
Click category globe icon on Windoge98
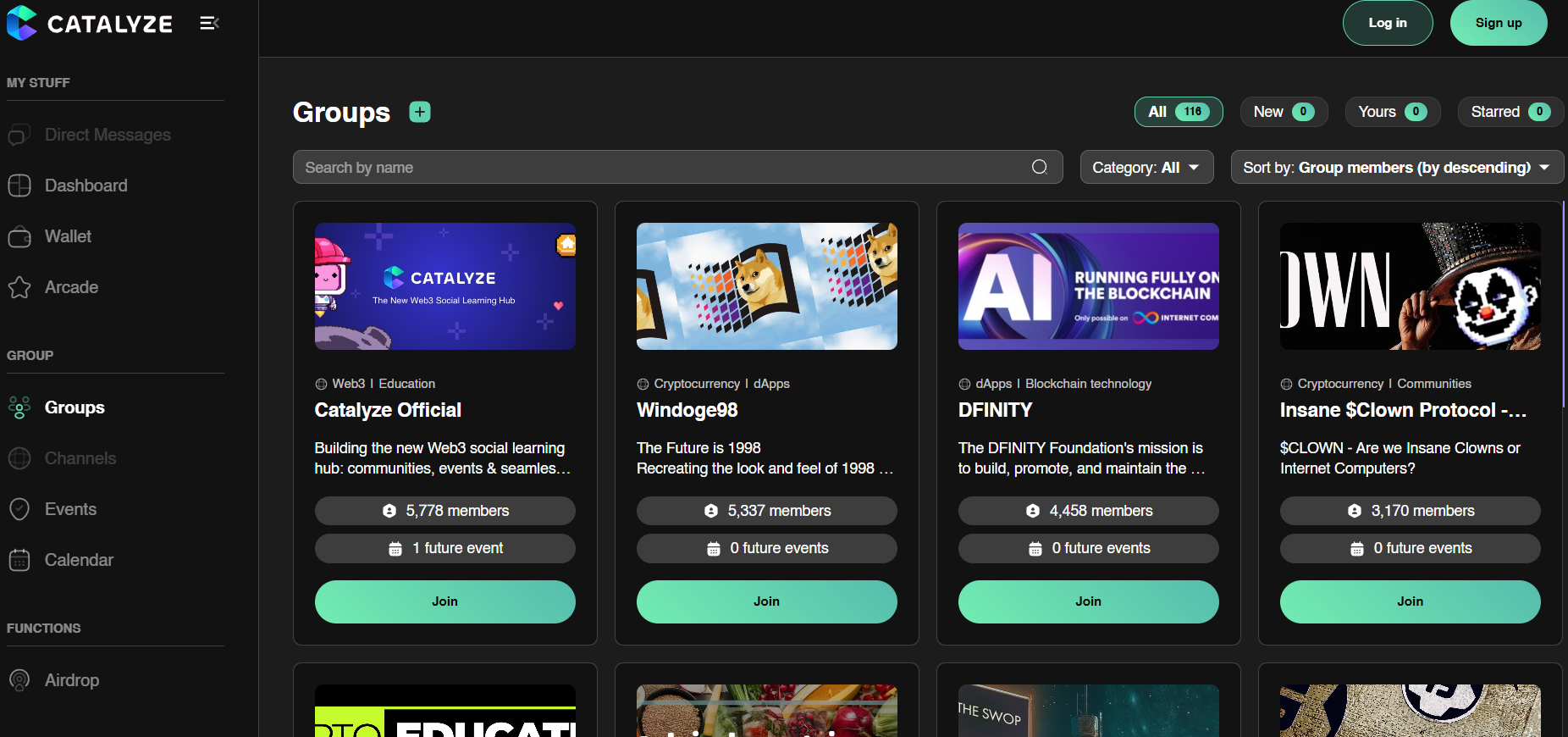tap(643, 384)
